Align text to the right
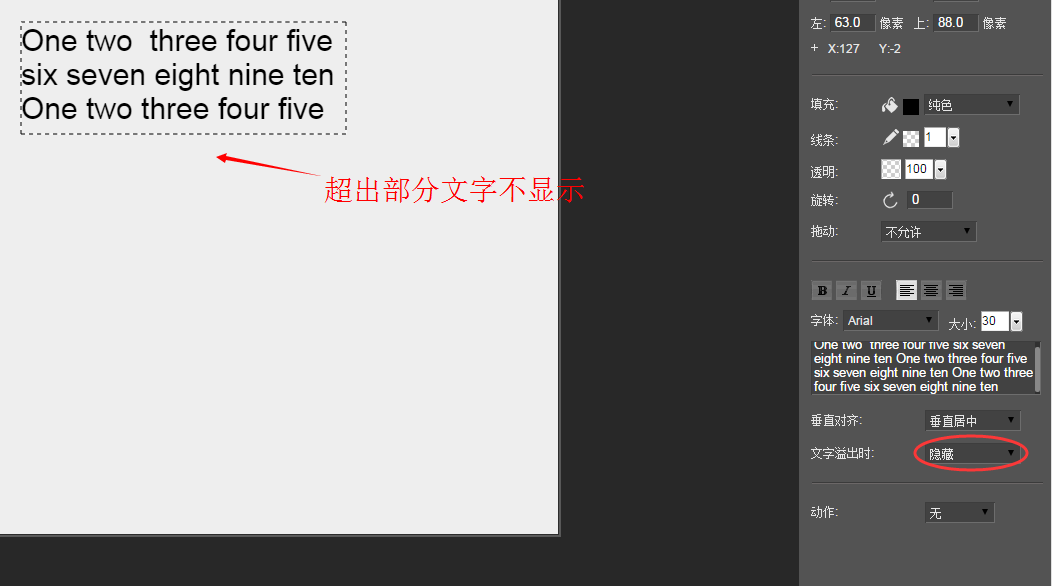Image resolution: width=1052 pixels, height=586 pixels. click(955, 291)
